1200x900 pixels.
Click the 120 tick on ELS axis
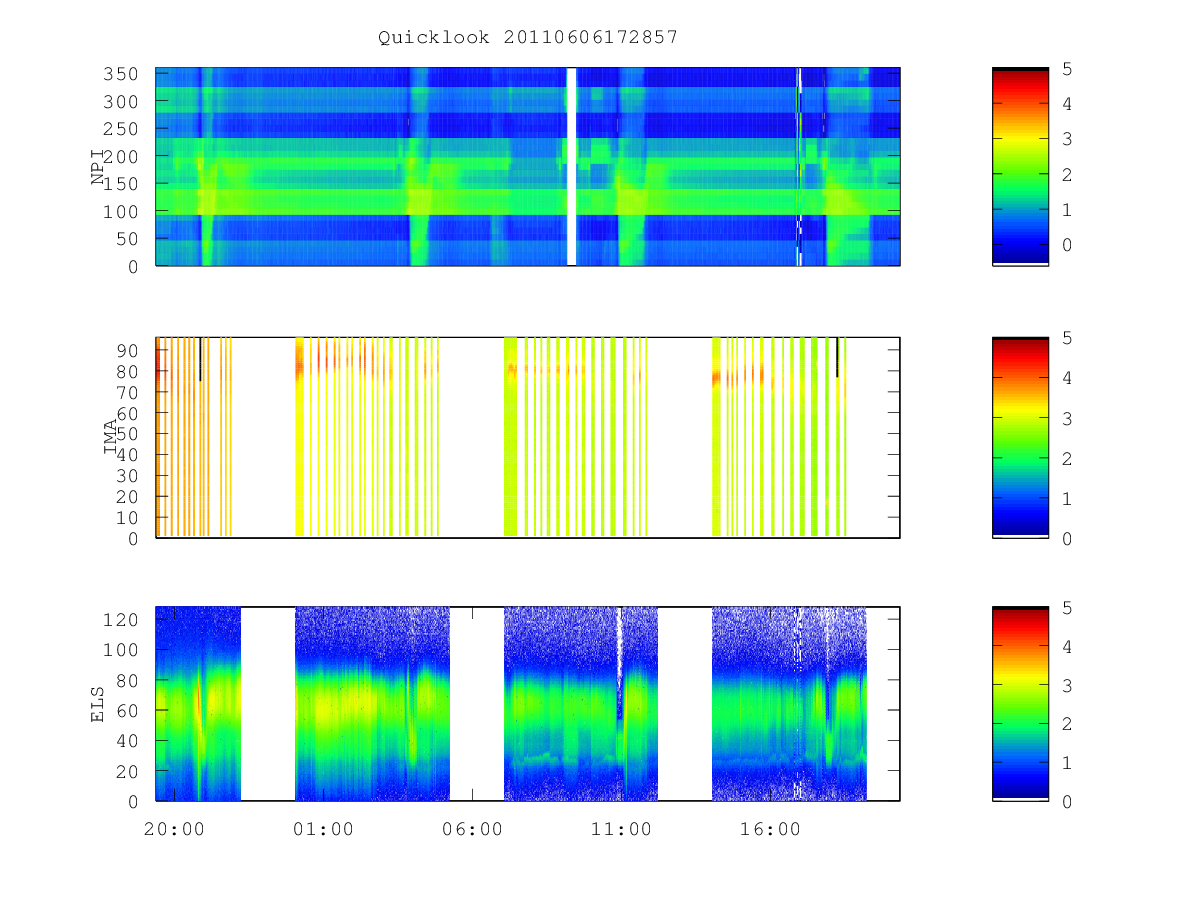[121, 620]
